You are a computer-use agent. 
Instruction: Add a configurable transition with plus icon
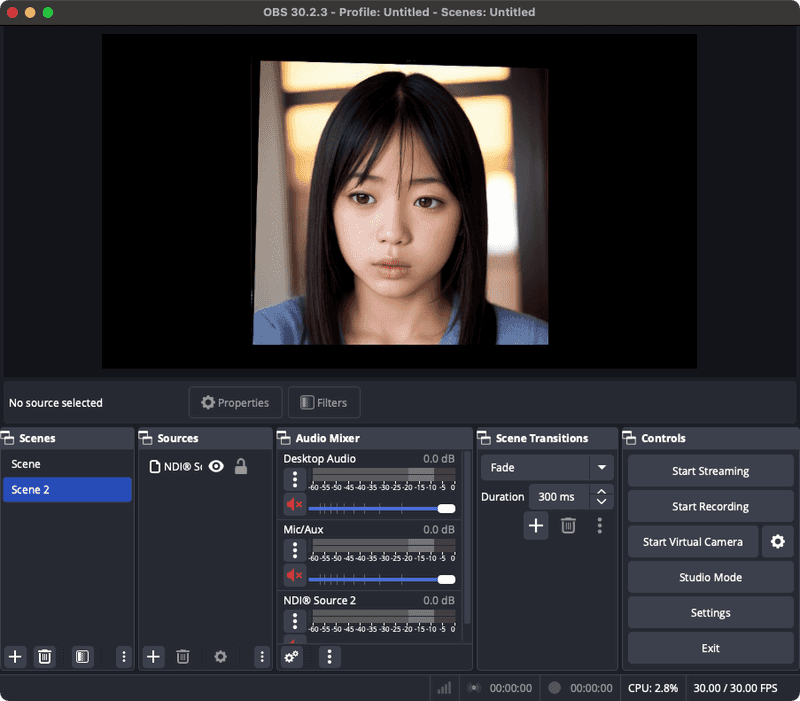tap(536, 525)
